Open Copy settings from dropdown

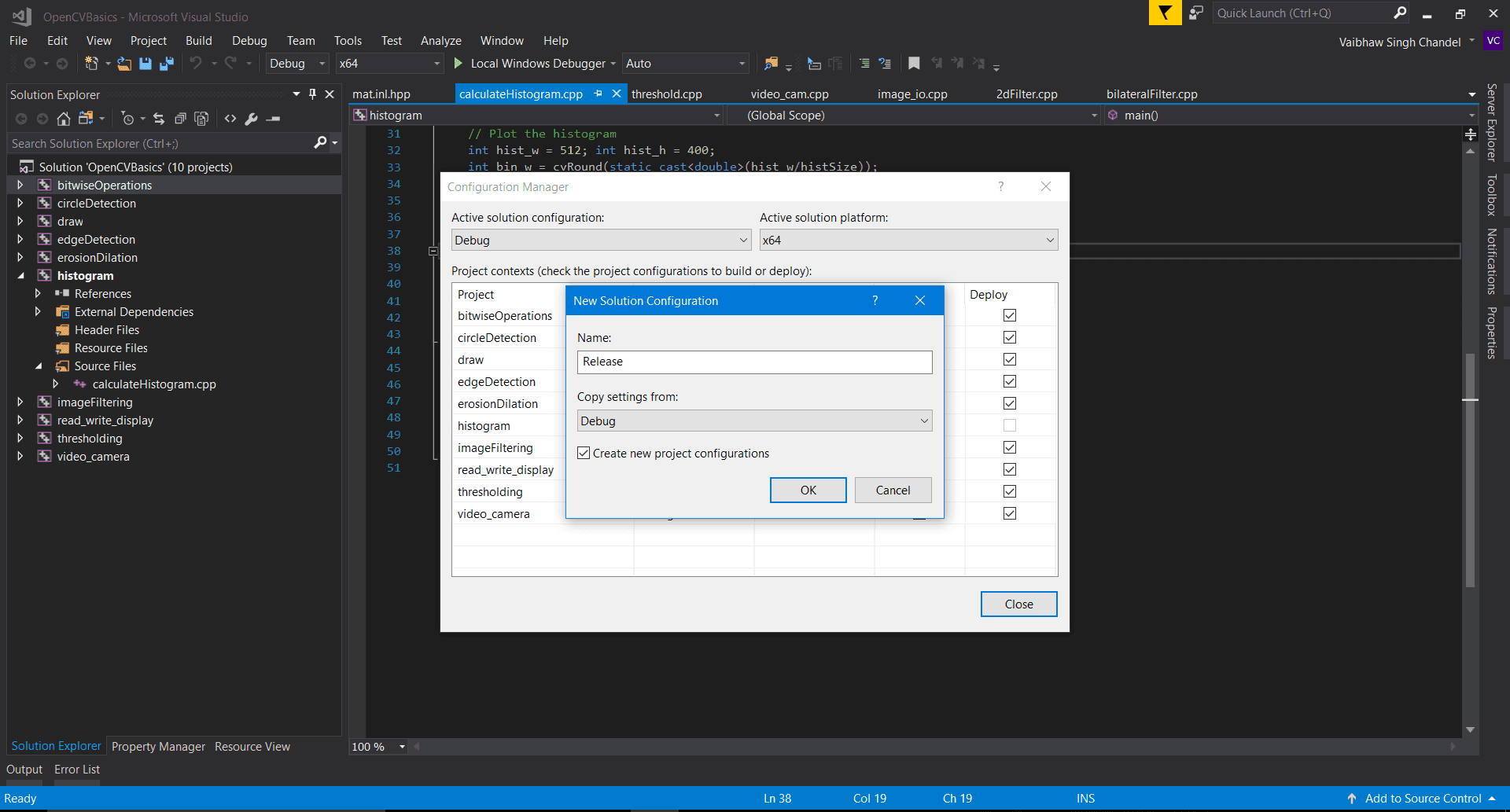[754, 421]
